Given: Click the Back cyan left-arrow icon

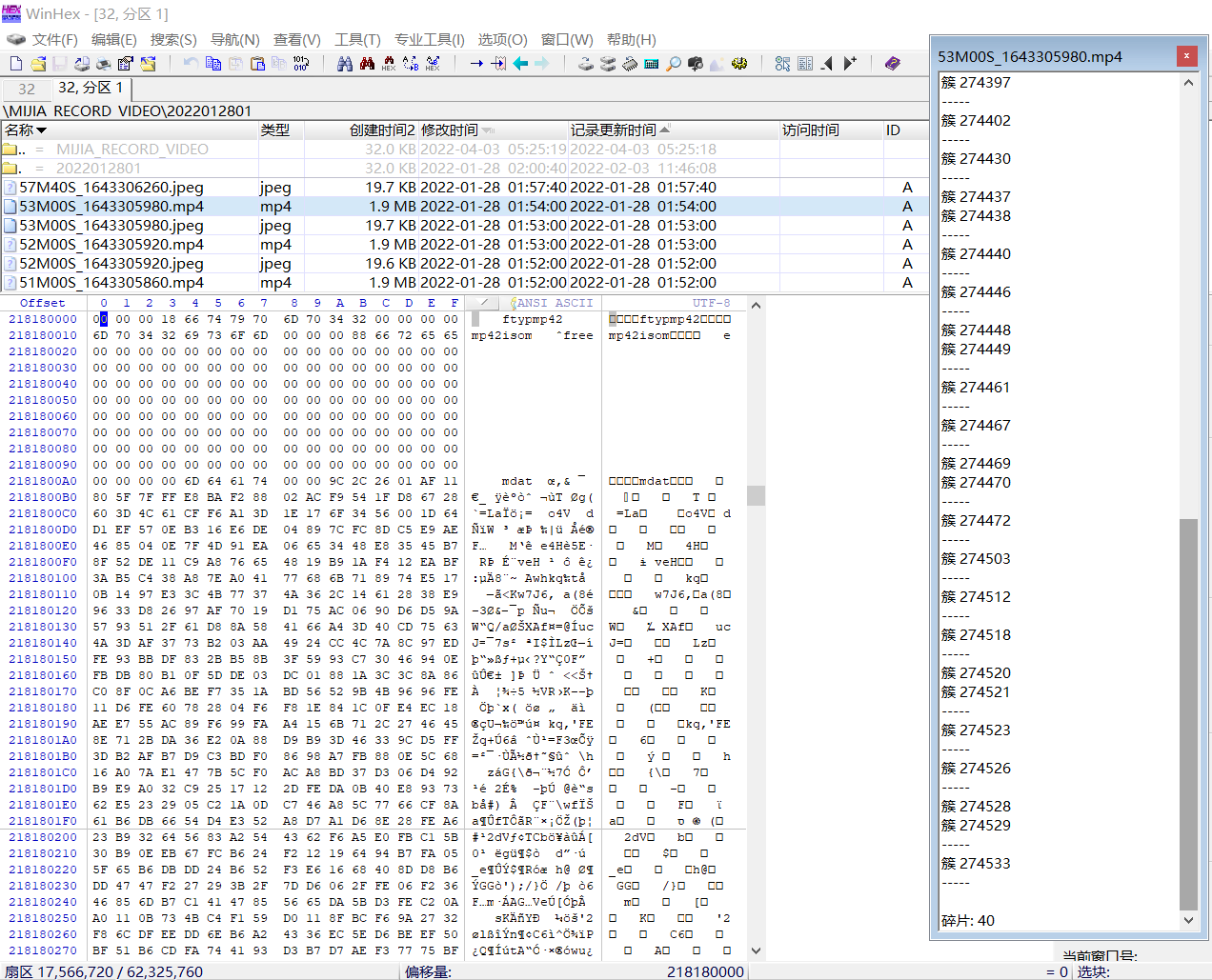Looking at the screenshot, I should [520, 64].
